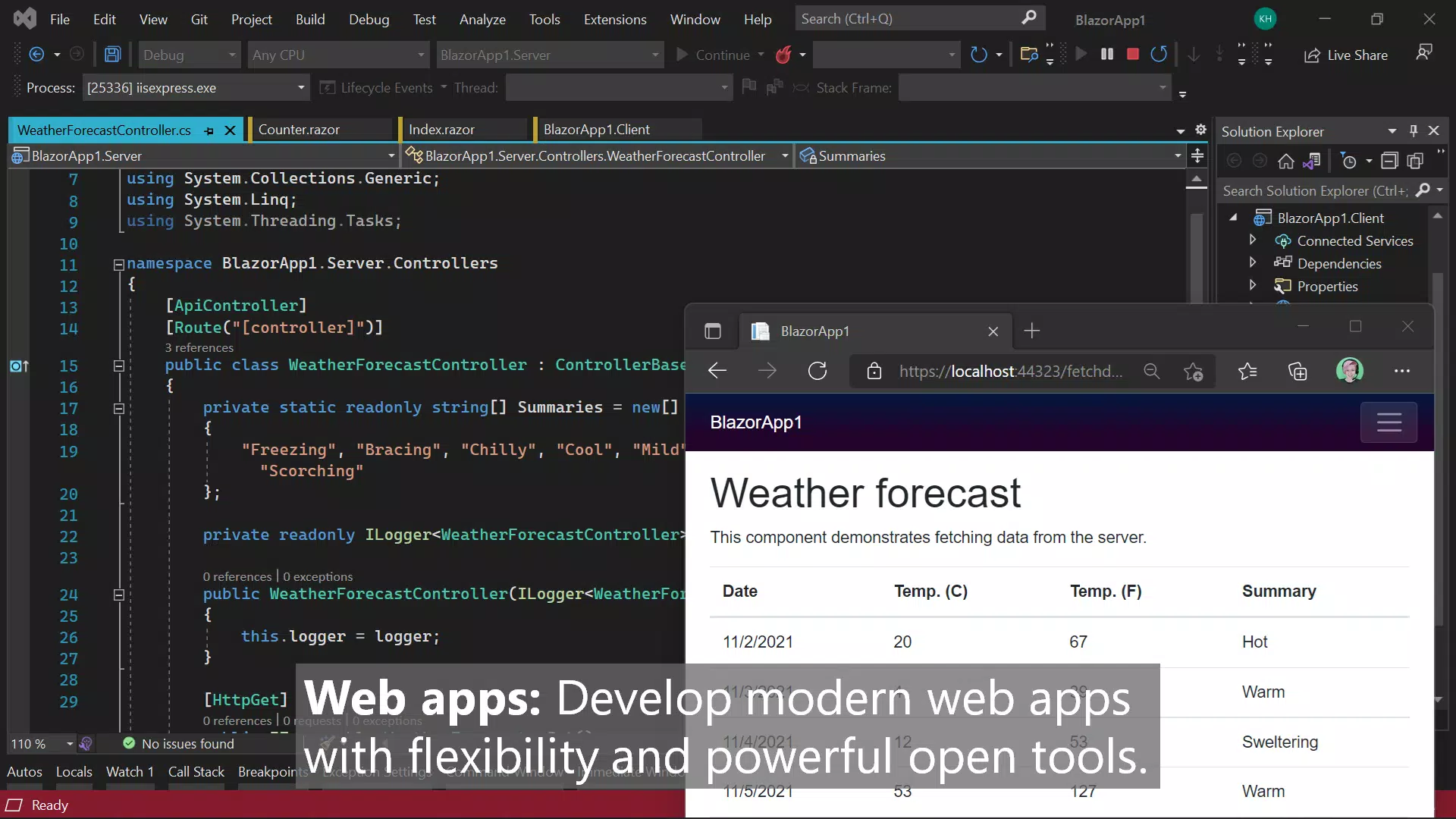The image size is (1456, 819).
Task: Open a new tab in Edge
Action: tap(1032, 331)
